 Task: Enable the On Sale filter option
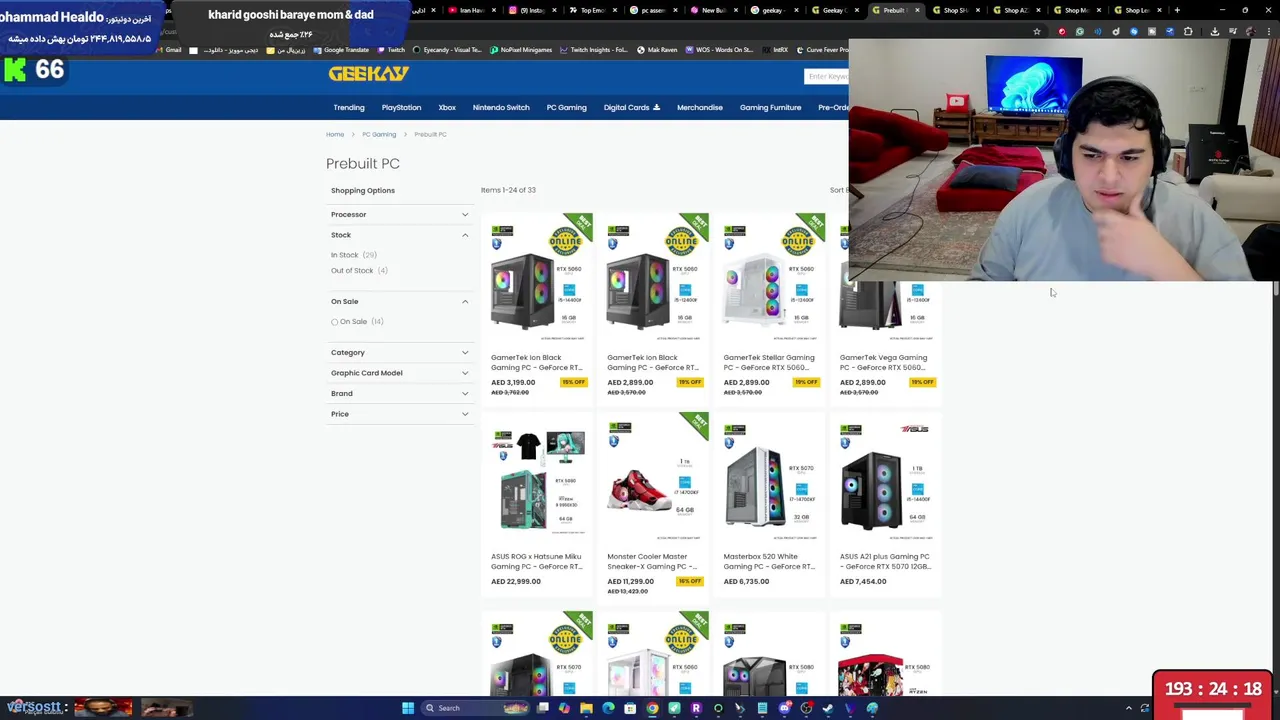pos(334,322)
